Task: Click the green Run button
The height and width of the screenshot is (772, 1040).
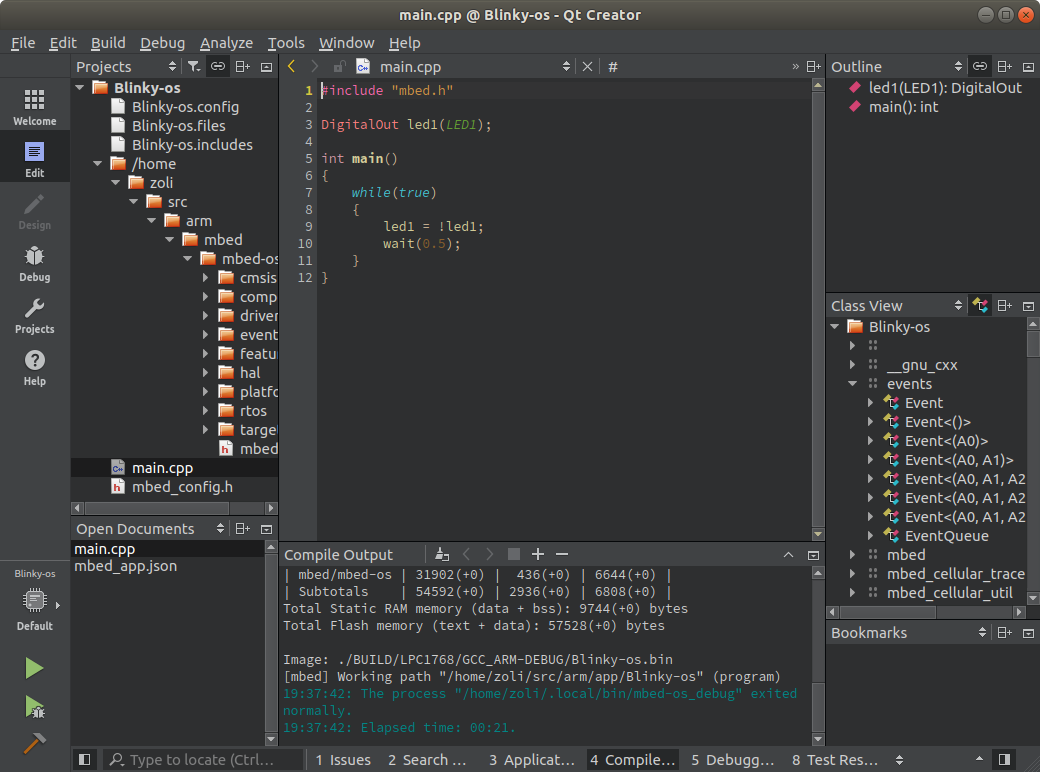Action: point(35,668)
